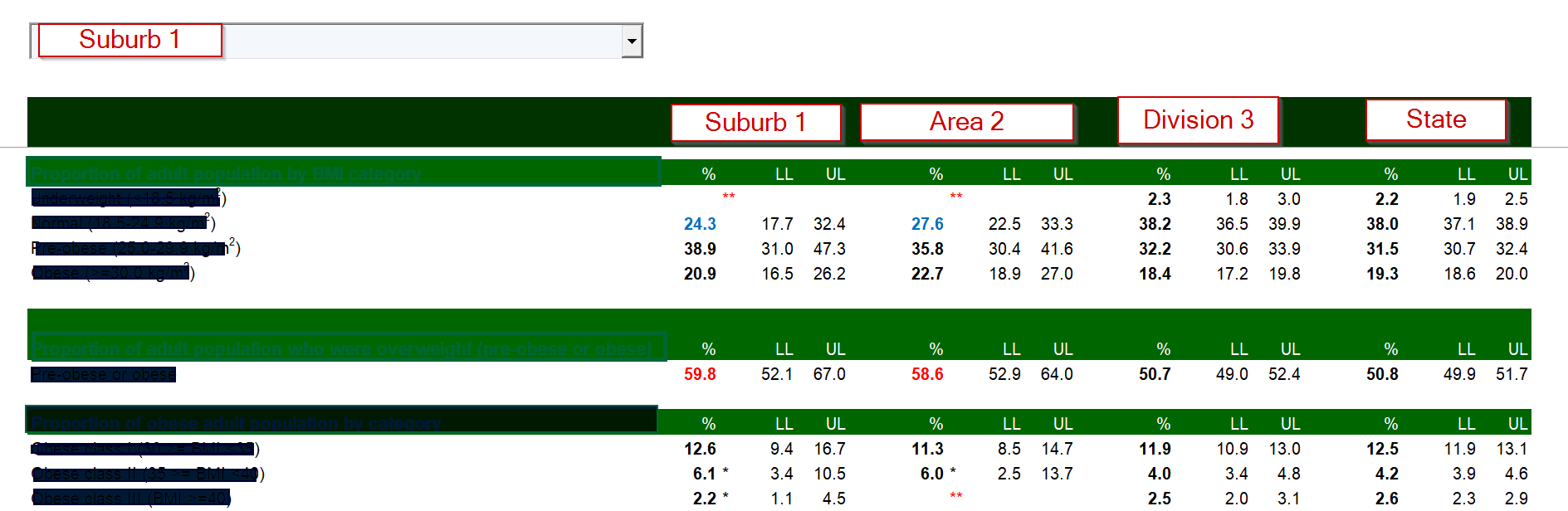Image resolution: width=1568 pixels, height=511 pixels.
Task: Select the 12.5 obese class I State cell
Action: (1382, 449)
